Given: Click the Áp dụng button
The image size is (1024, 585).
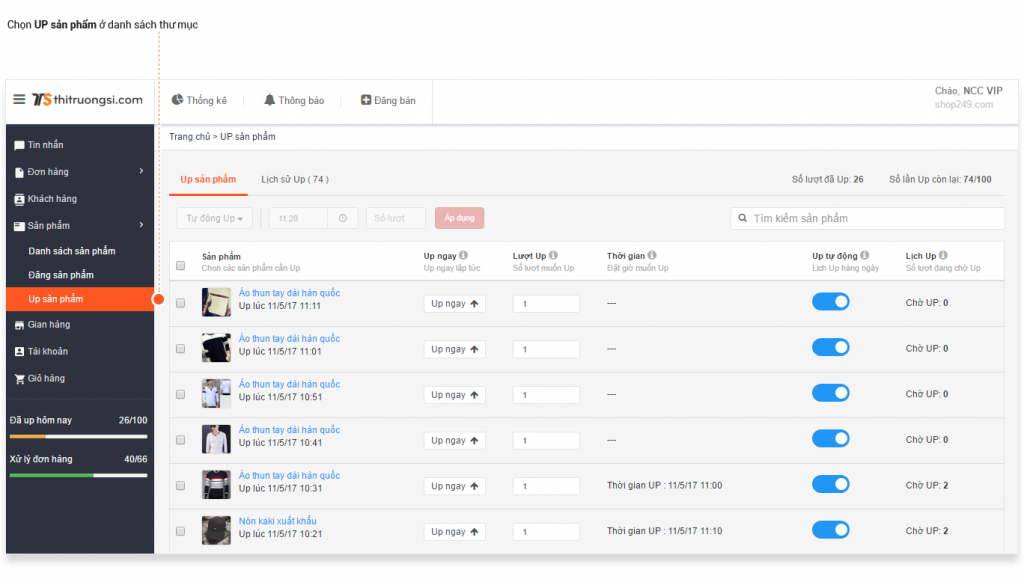Looking at the screenshot, I should [459, 218].
